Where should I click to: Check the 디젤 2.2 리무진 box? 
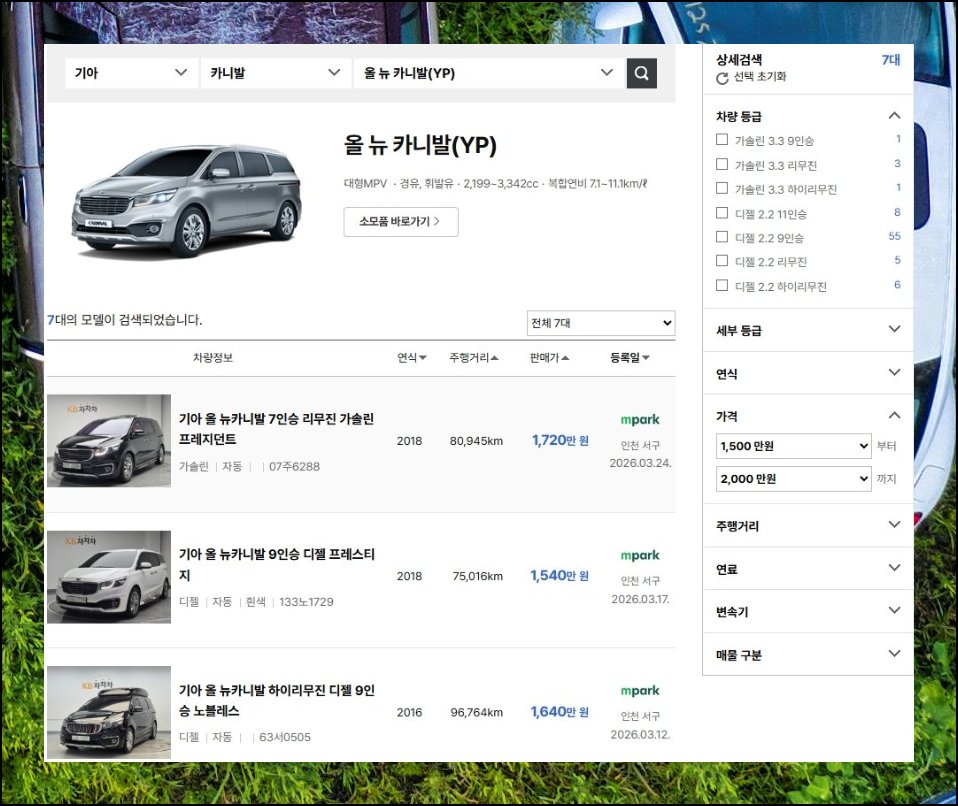tap(722, 261)
